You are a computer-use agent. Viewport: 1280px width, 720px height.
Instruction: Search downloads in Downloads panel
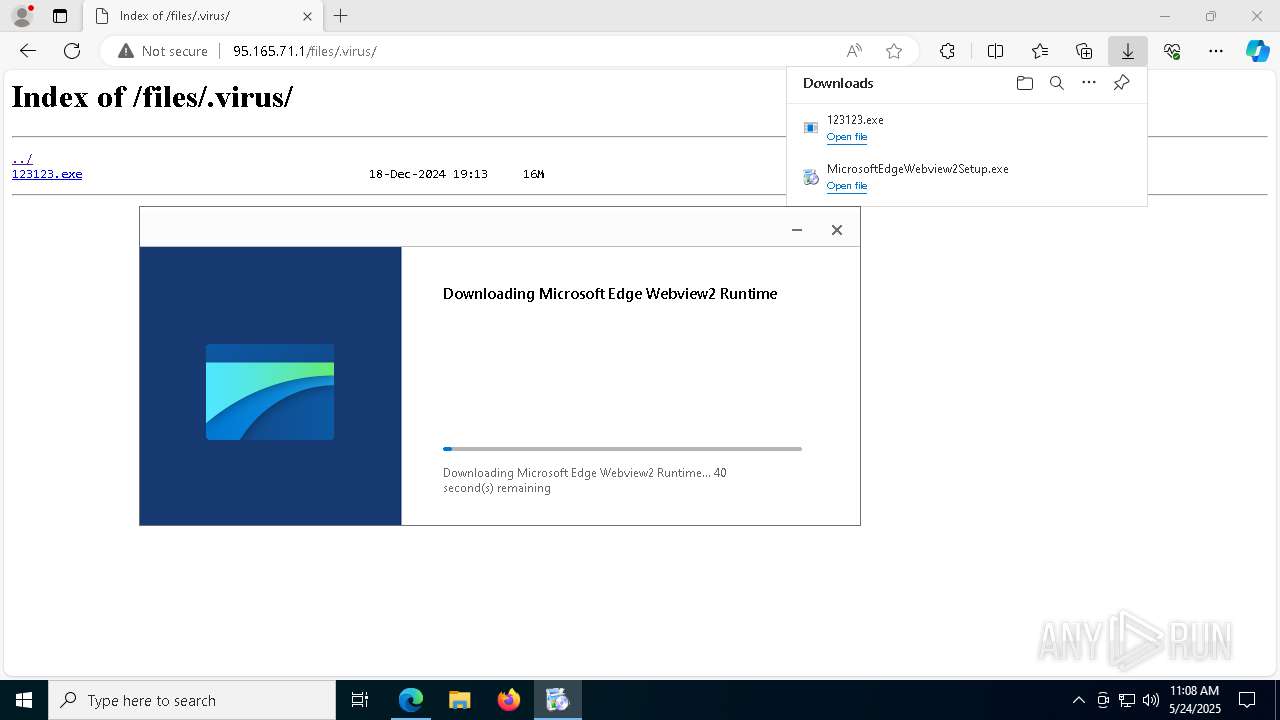(x=1057, y=83)
